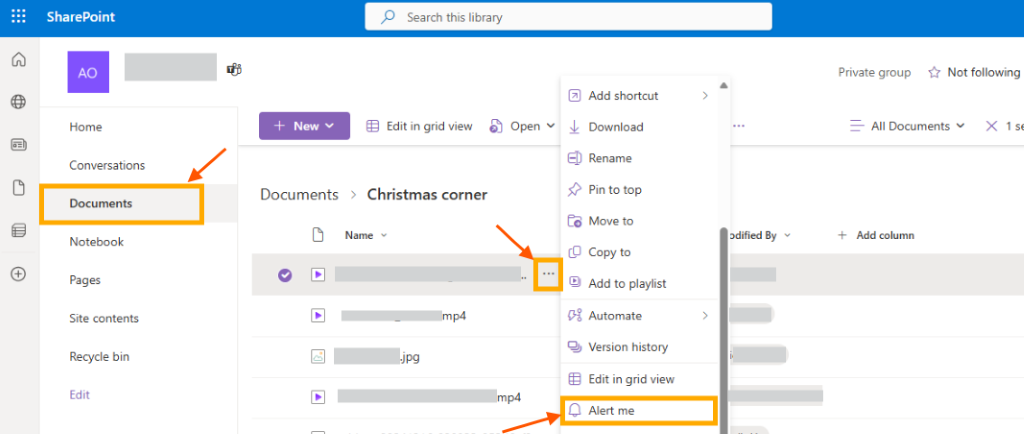Click the Copy to icon in menu
The height and width of the screenshot is (434, 1024).
pyautogui.click(x=575, y=252)
